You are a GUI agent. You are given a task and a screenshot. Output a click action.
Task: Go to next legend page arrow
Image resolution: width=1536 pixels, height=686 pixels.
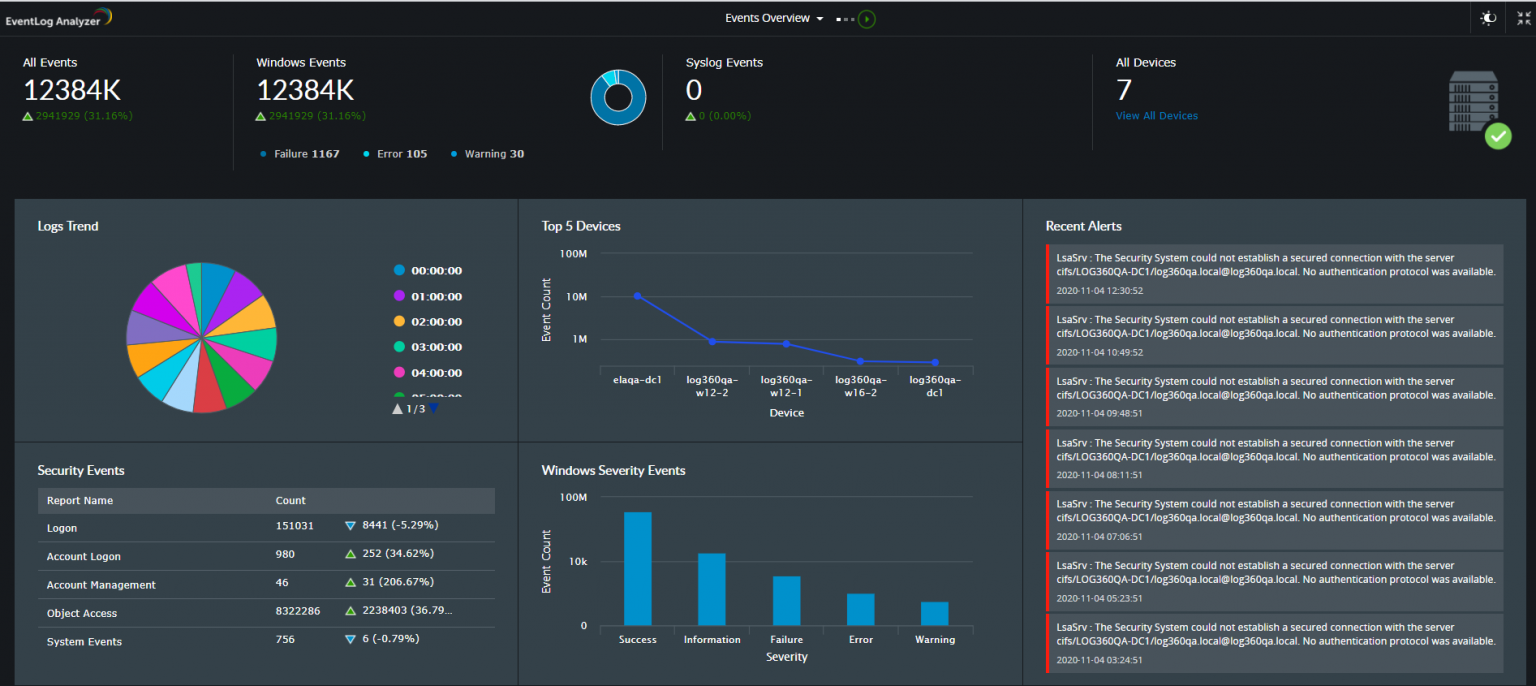point(434,408)
